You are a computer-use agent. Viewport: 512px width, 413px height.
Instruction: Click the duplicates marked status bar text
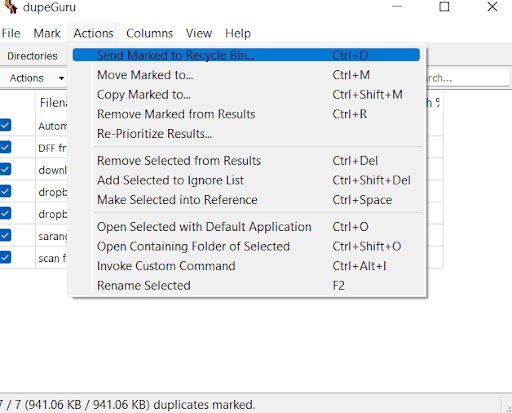(127, 405)
